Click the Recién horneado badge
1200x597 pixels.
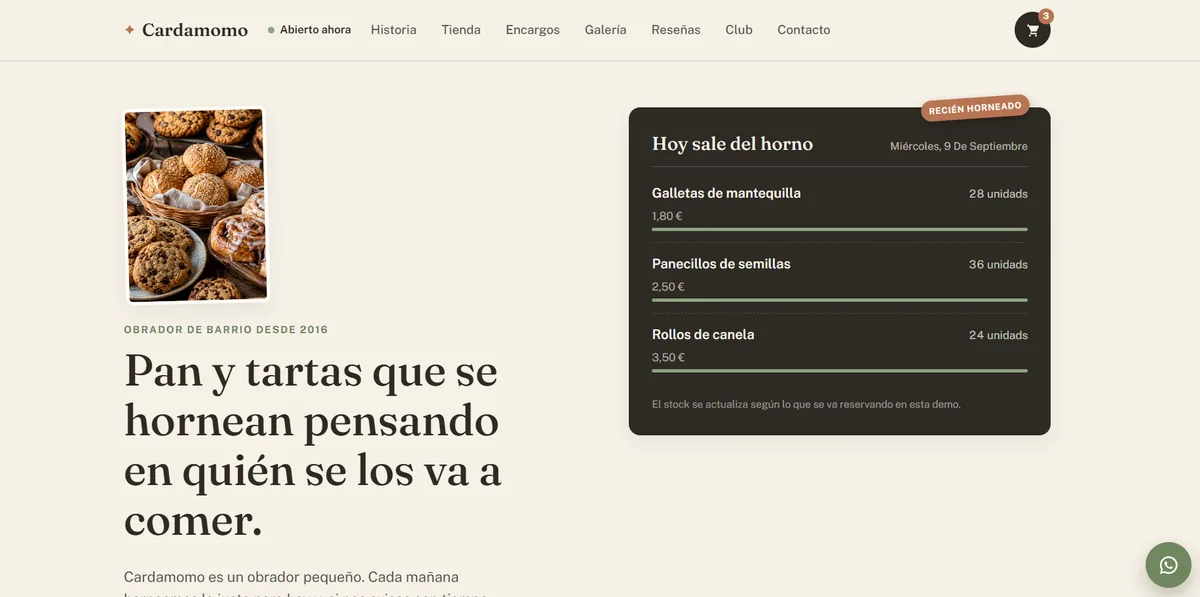tap(975, 108)
